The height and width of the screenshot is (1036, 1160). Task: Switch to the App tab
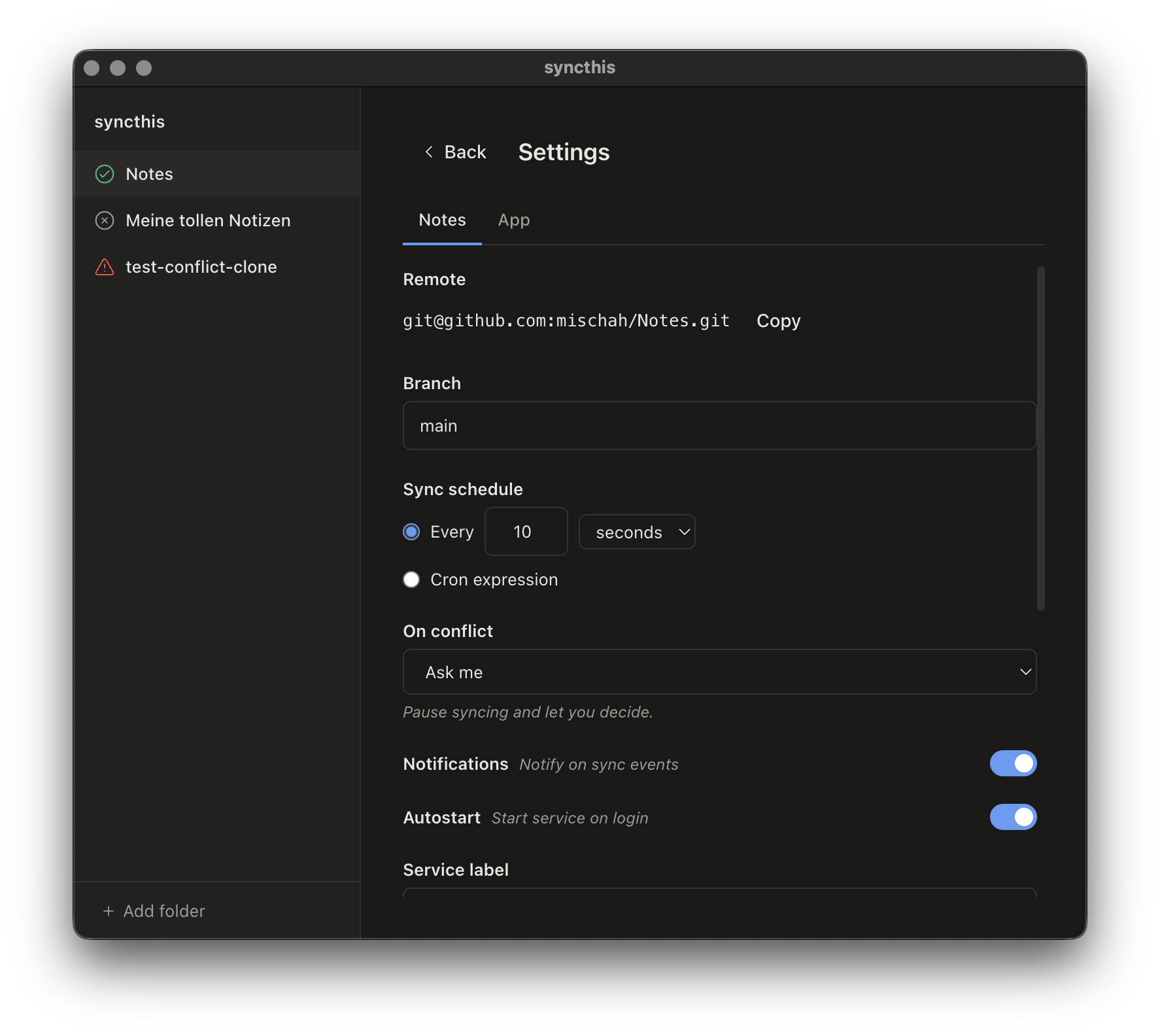[514, 220]
